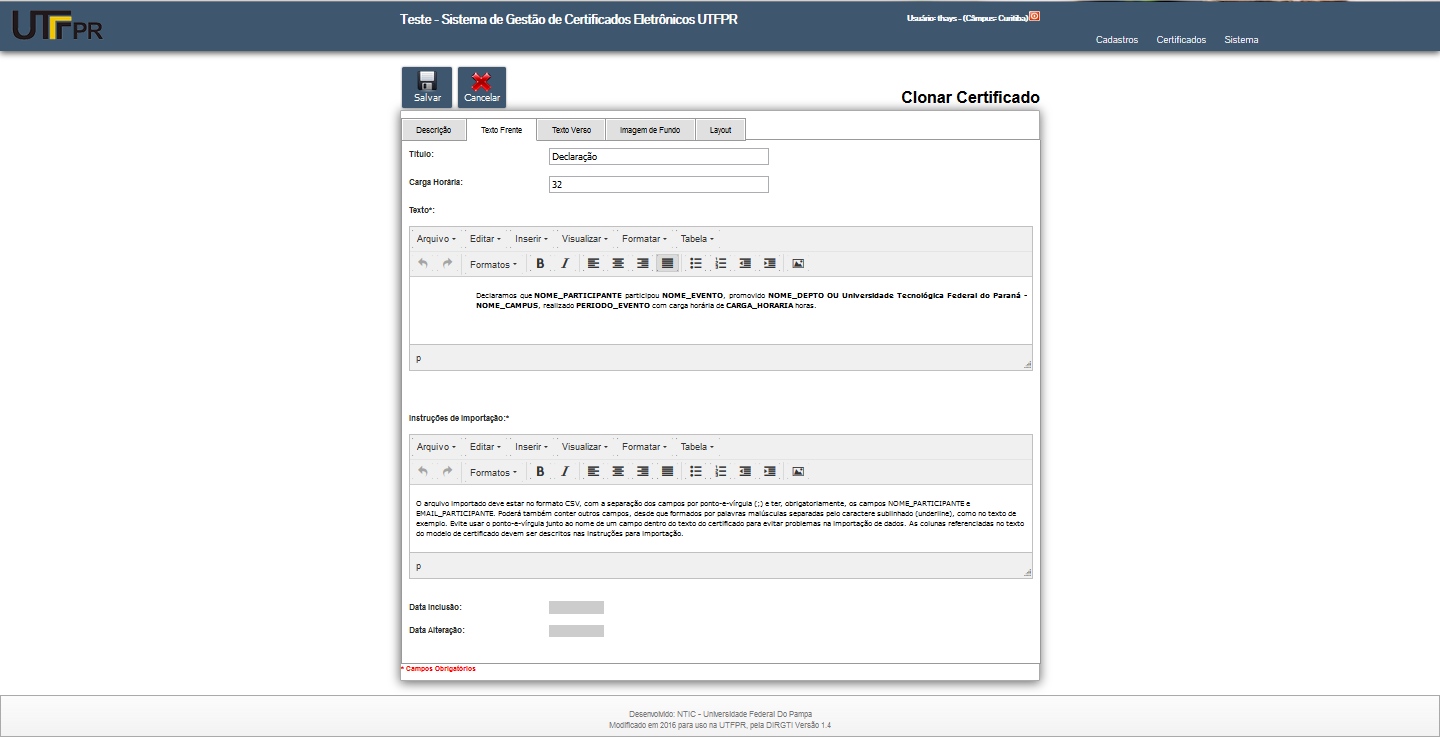Image resolution: width=1440 pixels, height=741 pixels.
Task: Click the UTFPR logo
Action: coord(57,24)
